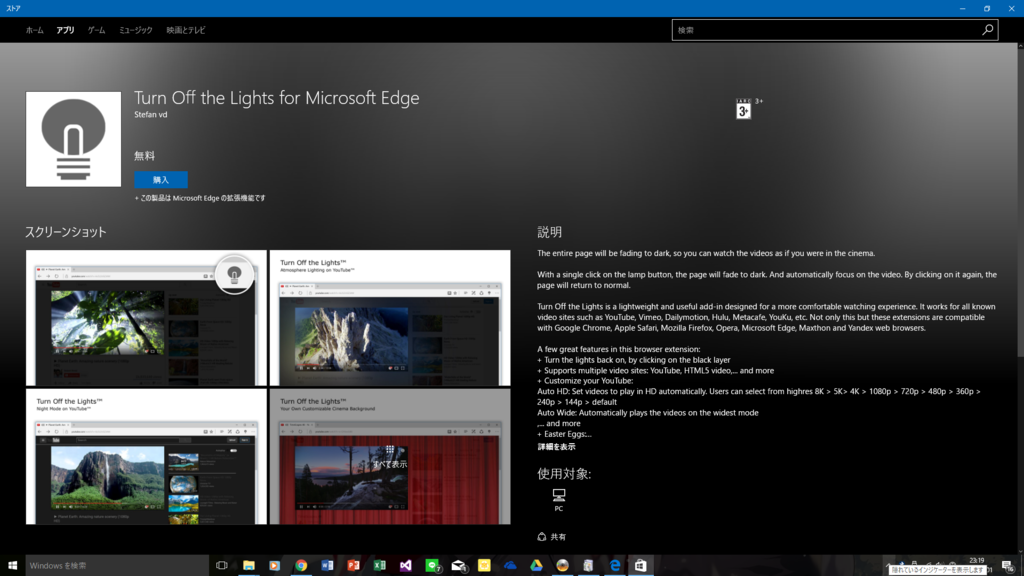Open PowerPoint from the taskbar
Screen dimensions: 1024x576
click(x=353, y=566)
